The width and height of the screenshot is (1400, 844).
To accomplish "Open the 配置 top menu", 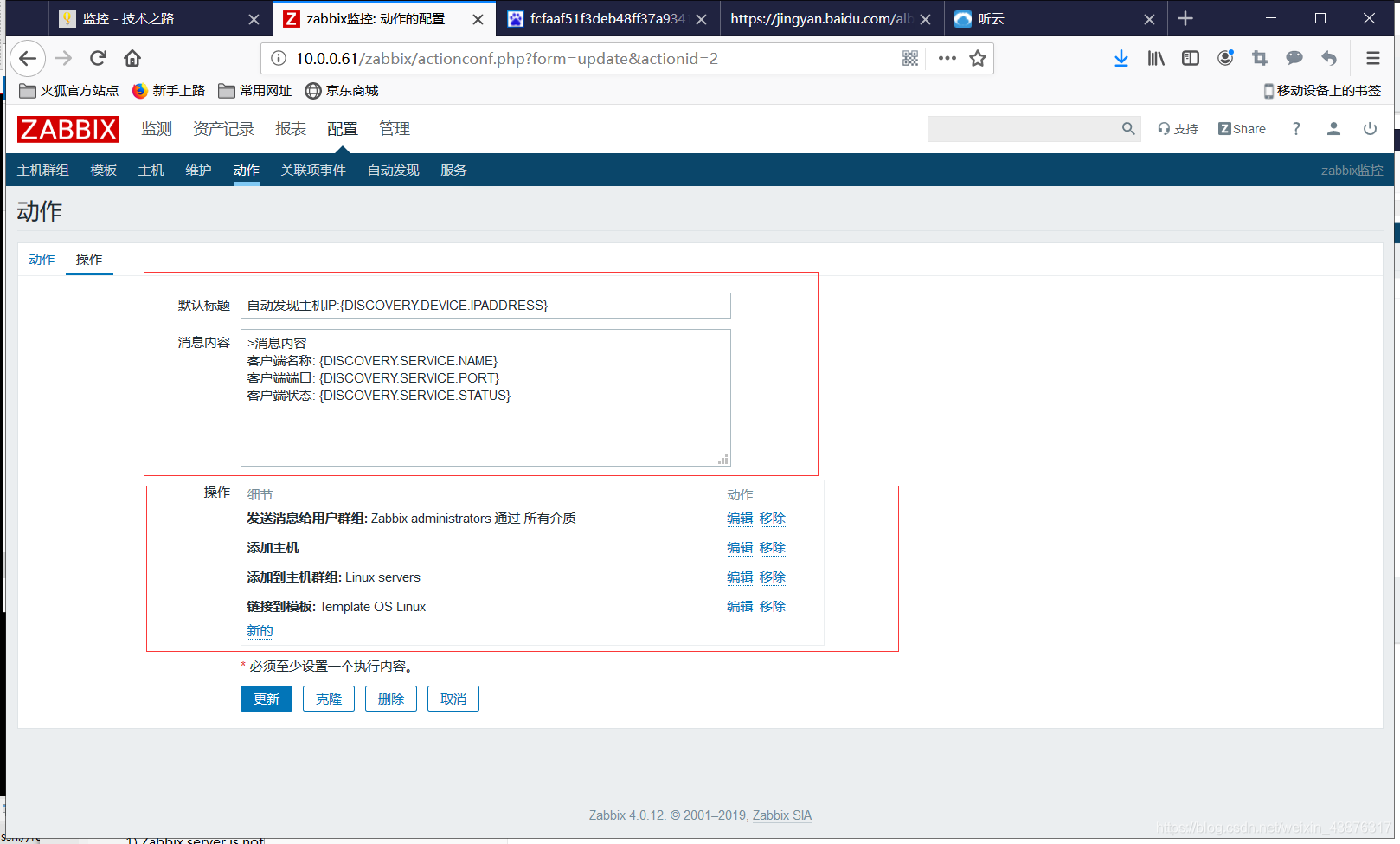I will (343, 128).
